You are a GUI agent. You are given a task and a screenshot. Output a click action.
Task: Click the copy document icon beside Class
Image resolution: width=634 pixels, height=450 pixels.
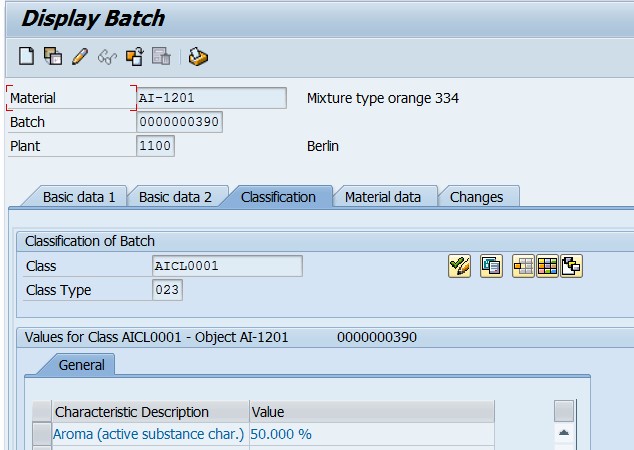click(x=491, y=266)
